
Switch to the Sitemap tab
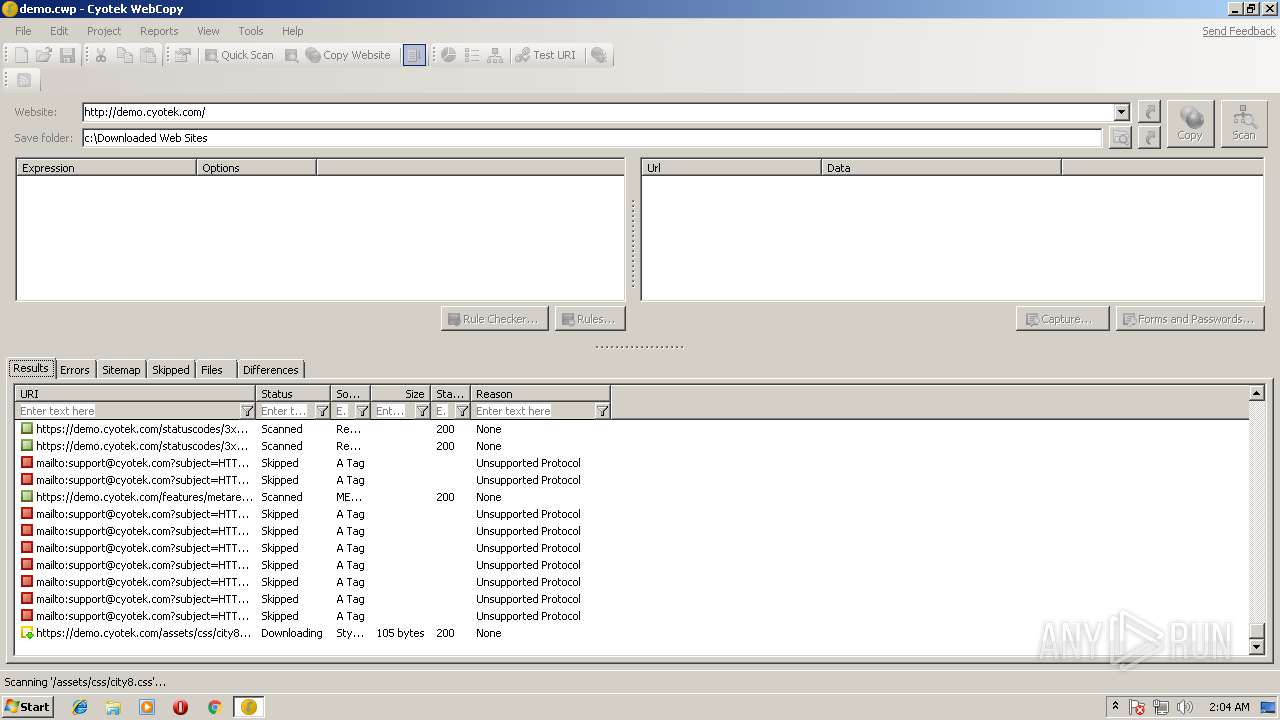[121, 370]
